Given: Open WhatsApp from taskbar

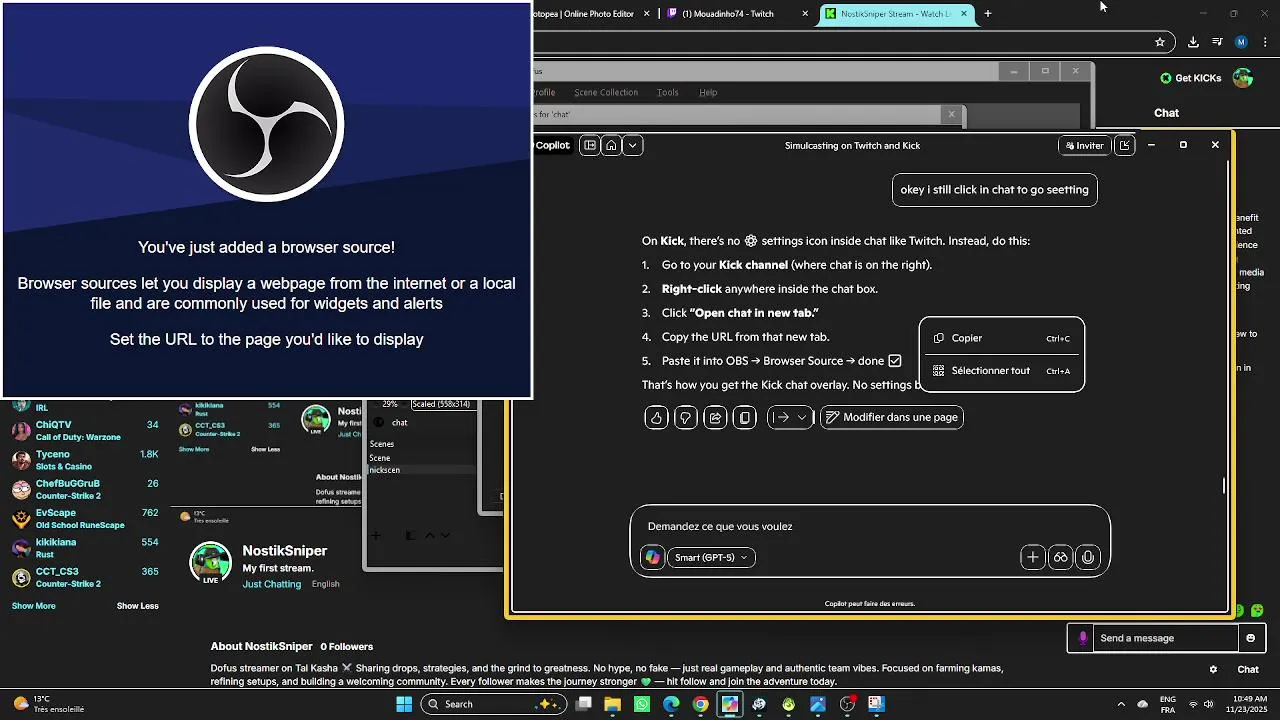Looking at the screenshot, I should [x=642, y=704].
